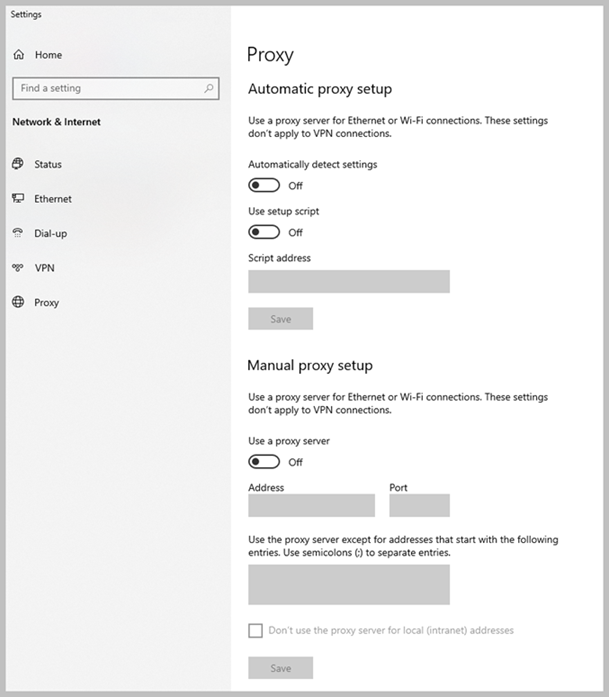609x697 pixels.
Task: Click the proxy exceptions text box
Action: (x=348, y=584)
